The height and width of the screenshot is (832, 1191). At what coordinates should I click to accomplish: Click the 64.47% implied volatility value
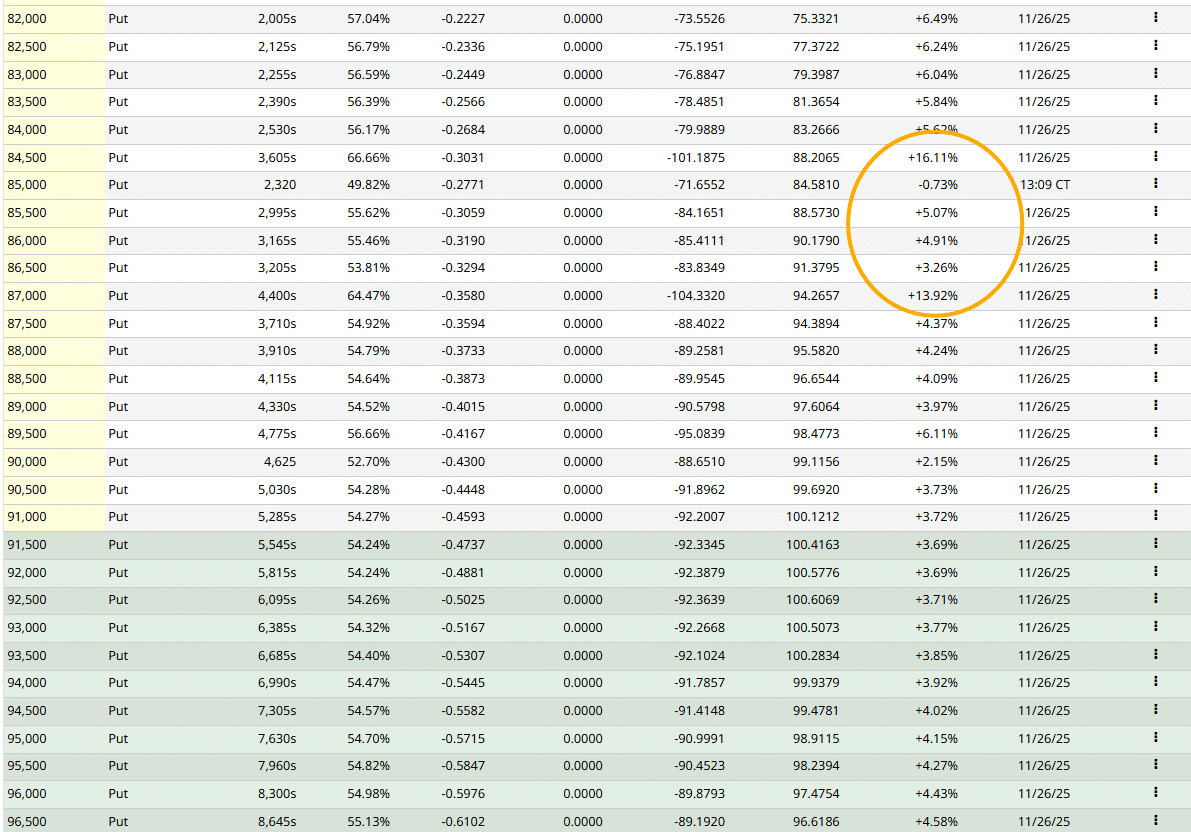pyautogui.click(x=368, y=296)
